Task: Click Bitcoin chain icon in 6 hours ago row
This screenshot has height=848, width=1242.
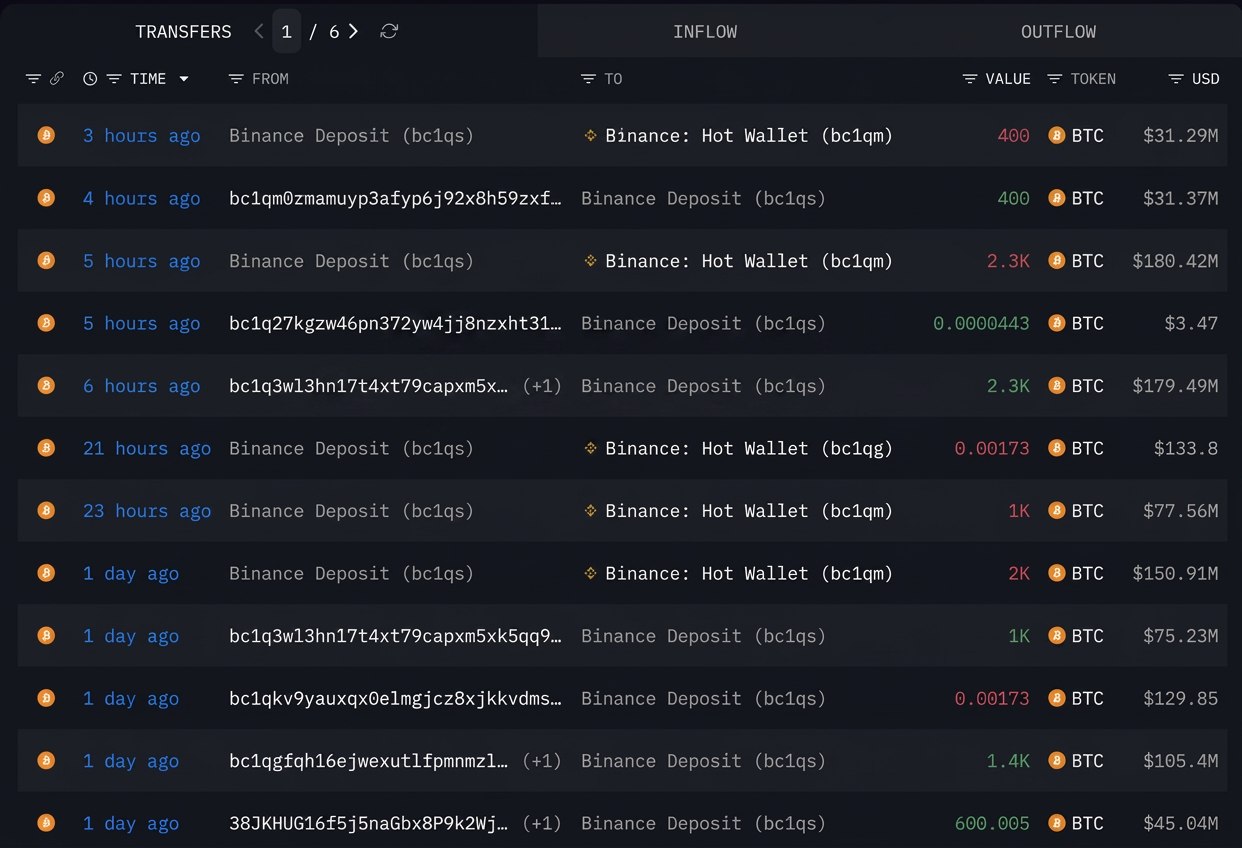Action: pyautogui.click(x=46, y=385)
